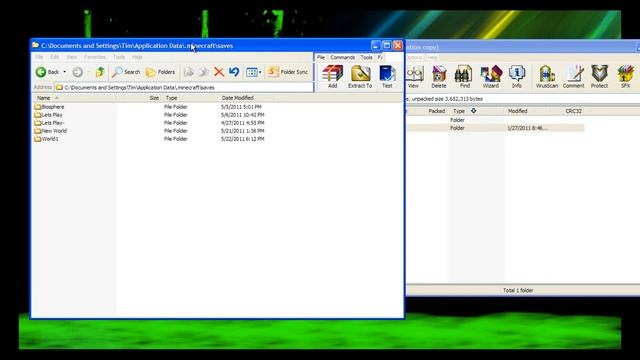Click WinRAR Info button

point(517,77)
